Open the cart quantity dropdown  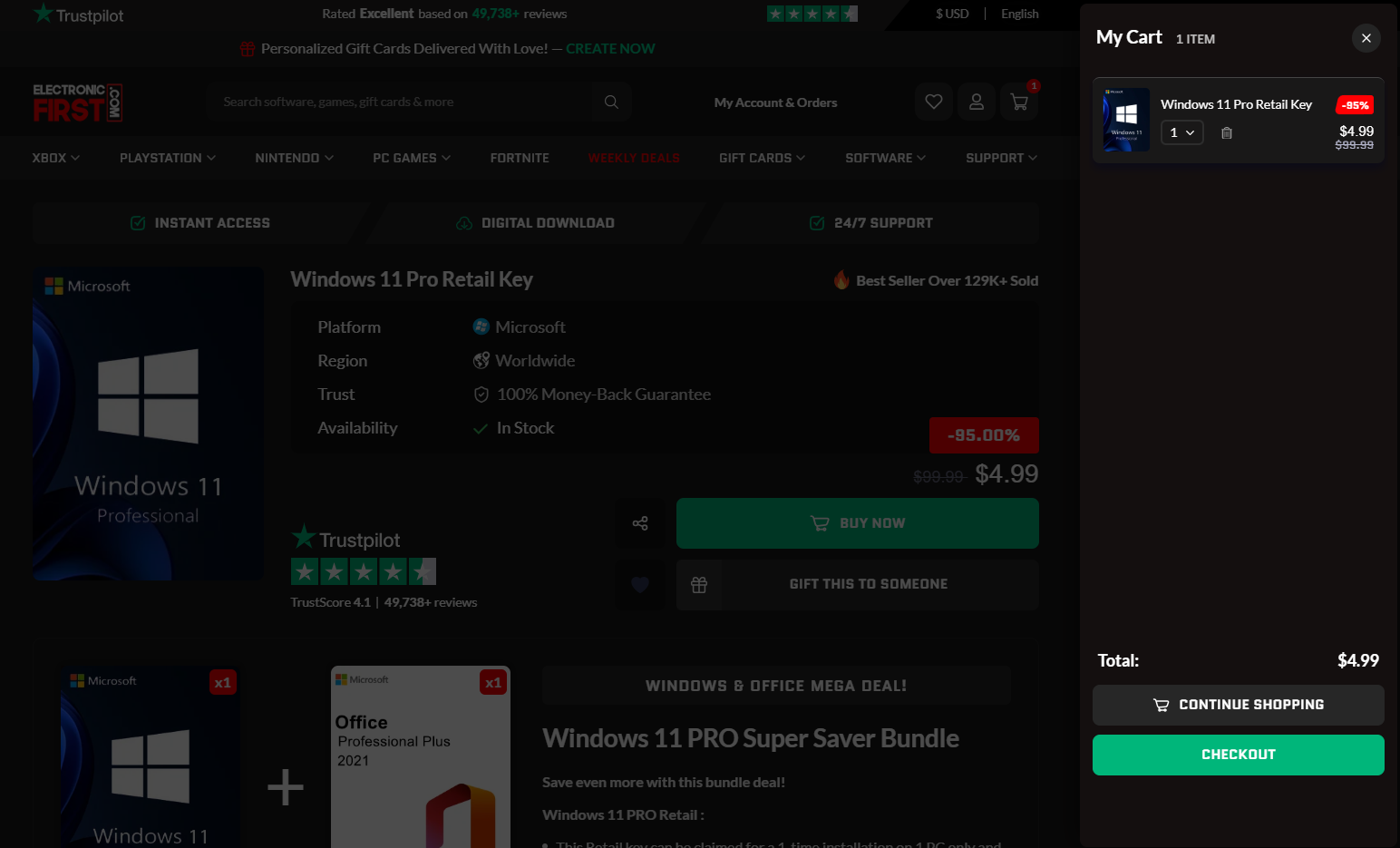[1181, 133]
